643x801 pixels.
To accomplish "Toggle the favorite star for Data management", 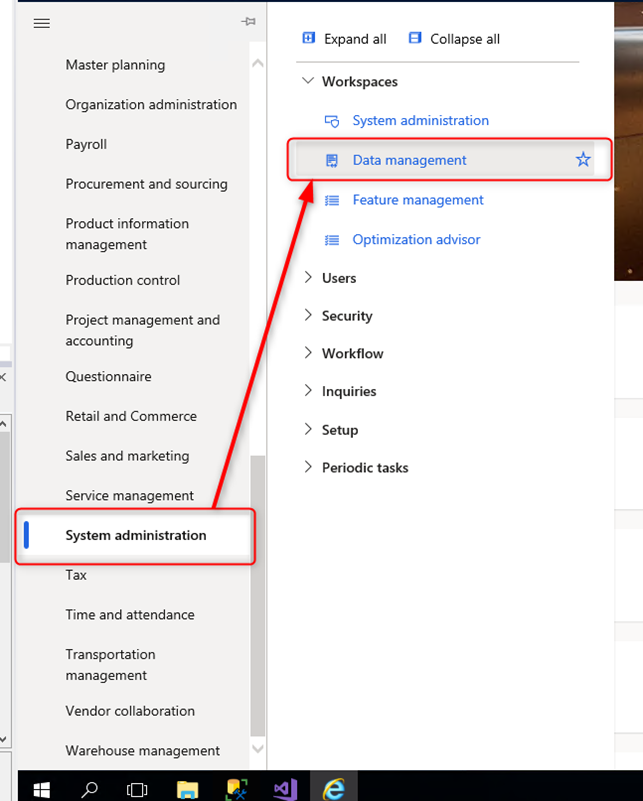I will pos(583,160).
